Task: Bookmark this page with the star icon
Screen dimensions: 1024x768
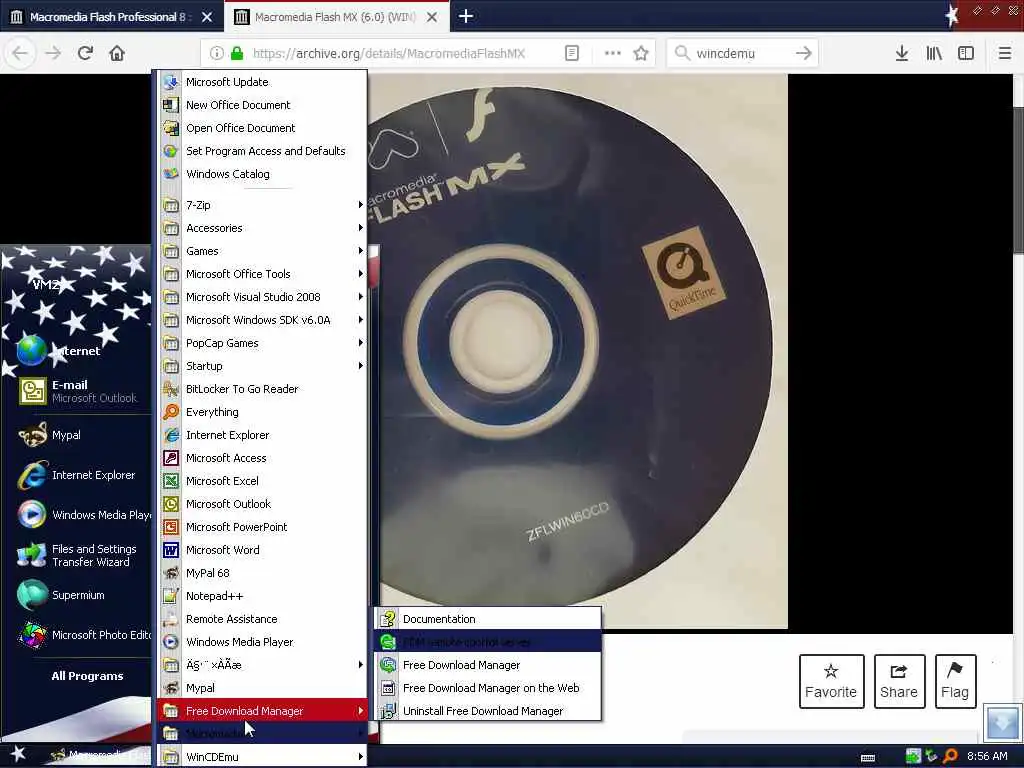Action: coord(641,54)
